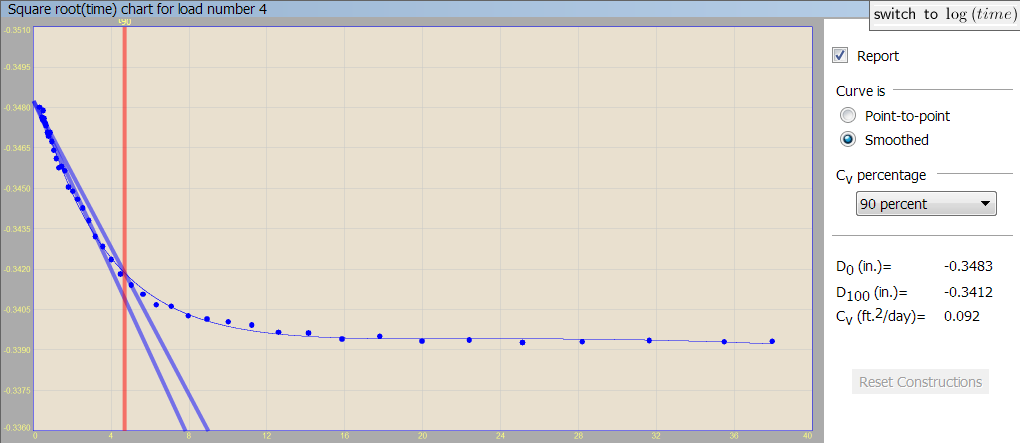Click the data point near x-axis value 32
1020x443 pixels.
tap(649, 340)
